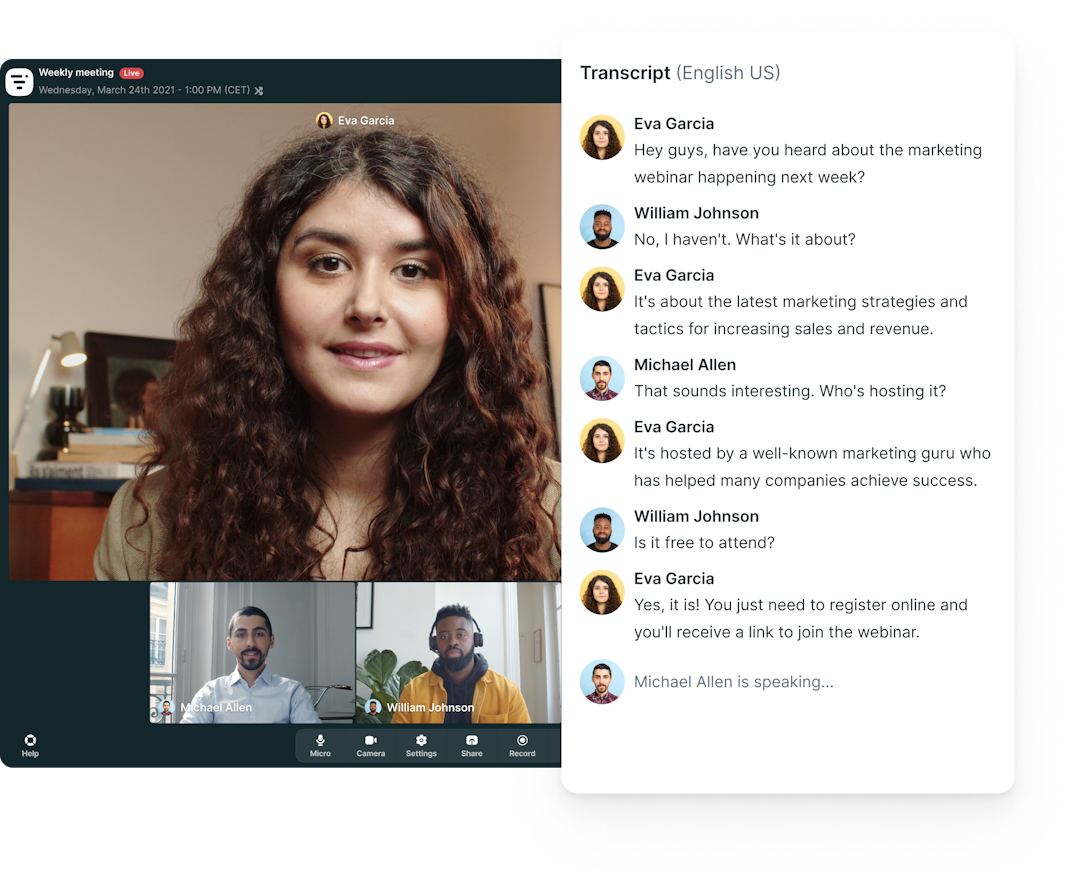Mute the microphone with Micro
Screen dimensions: 1080x891
click(x=320, y=745)
